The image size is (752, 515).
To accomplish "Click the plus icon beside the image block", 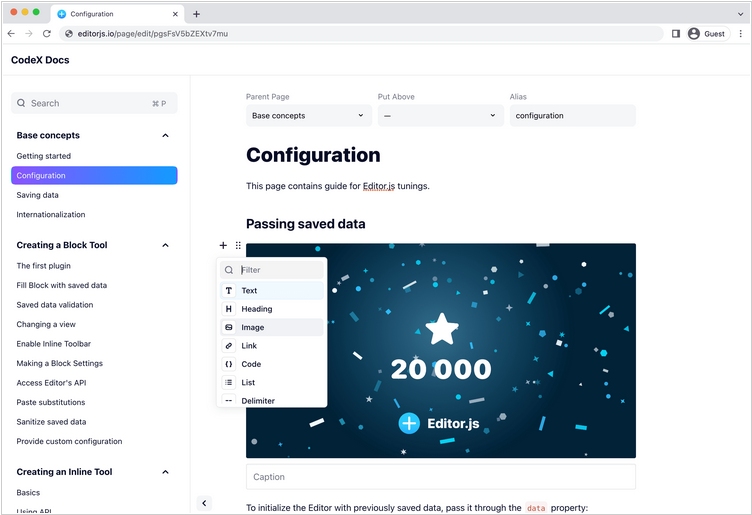I will click(223, 246).
